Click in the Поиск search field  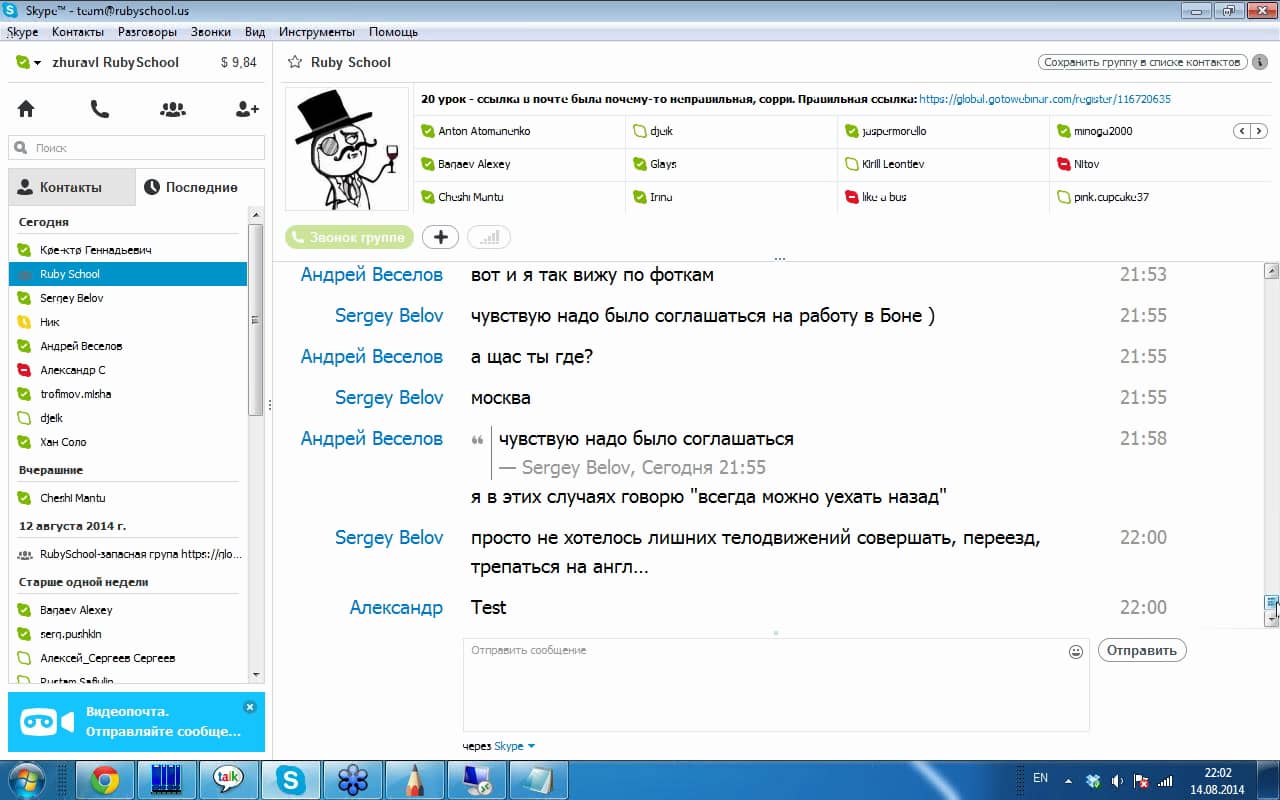pyautogui.click(x=137, y=148)
